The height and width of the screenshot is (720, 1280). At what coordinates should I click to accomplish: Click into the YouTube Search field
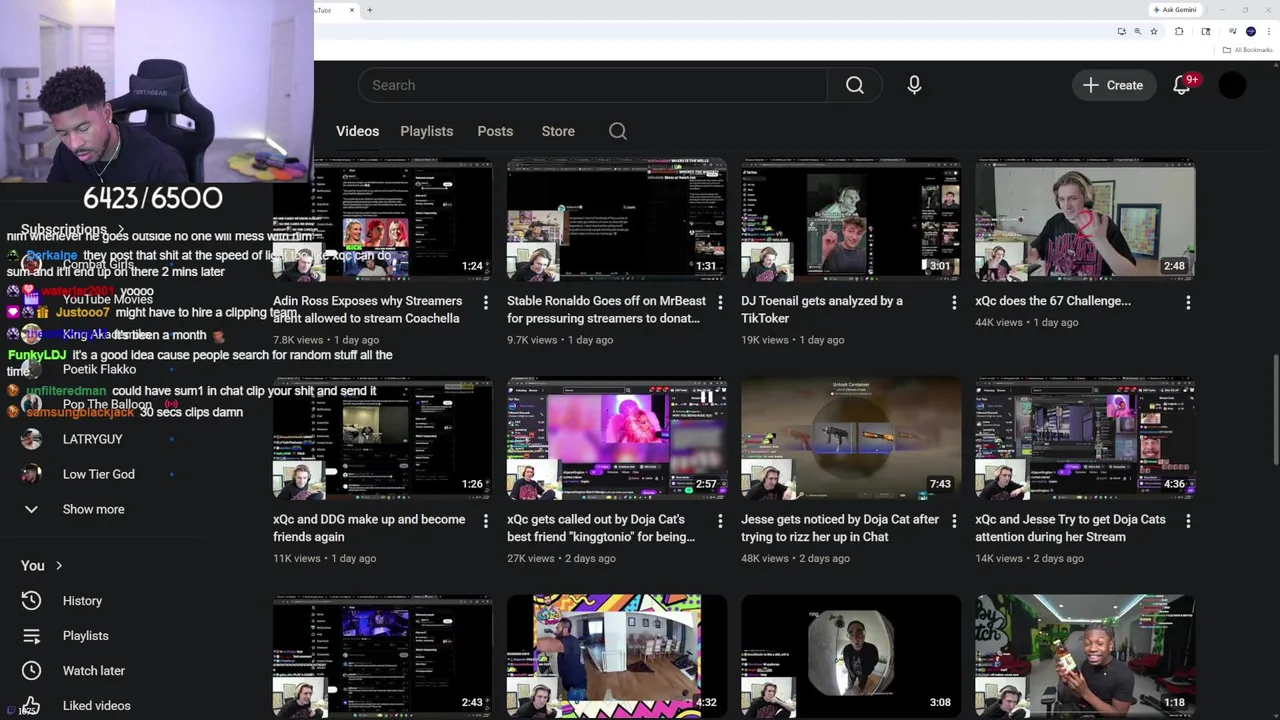point(592,85)
